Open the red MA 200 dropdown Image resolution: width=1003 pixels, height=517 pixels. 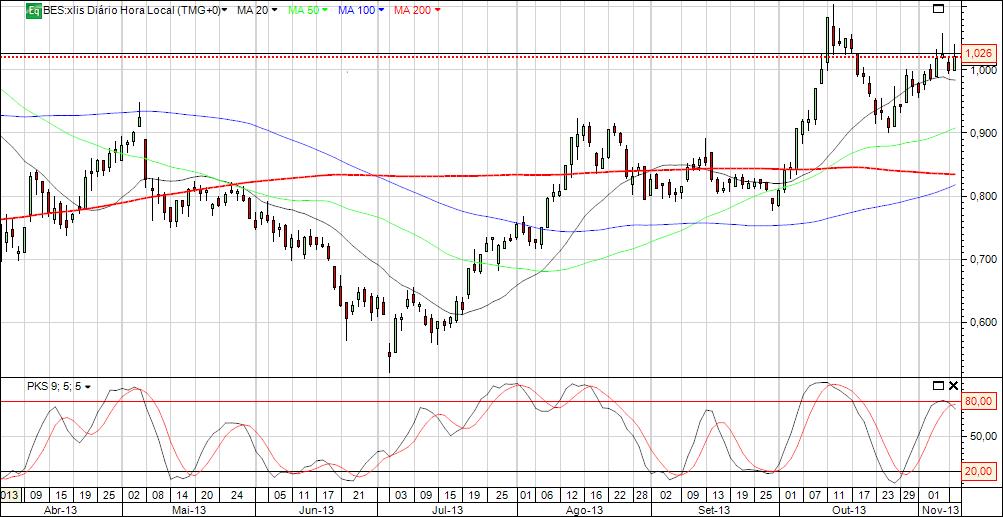tap(417, 10)
